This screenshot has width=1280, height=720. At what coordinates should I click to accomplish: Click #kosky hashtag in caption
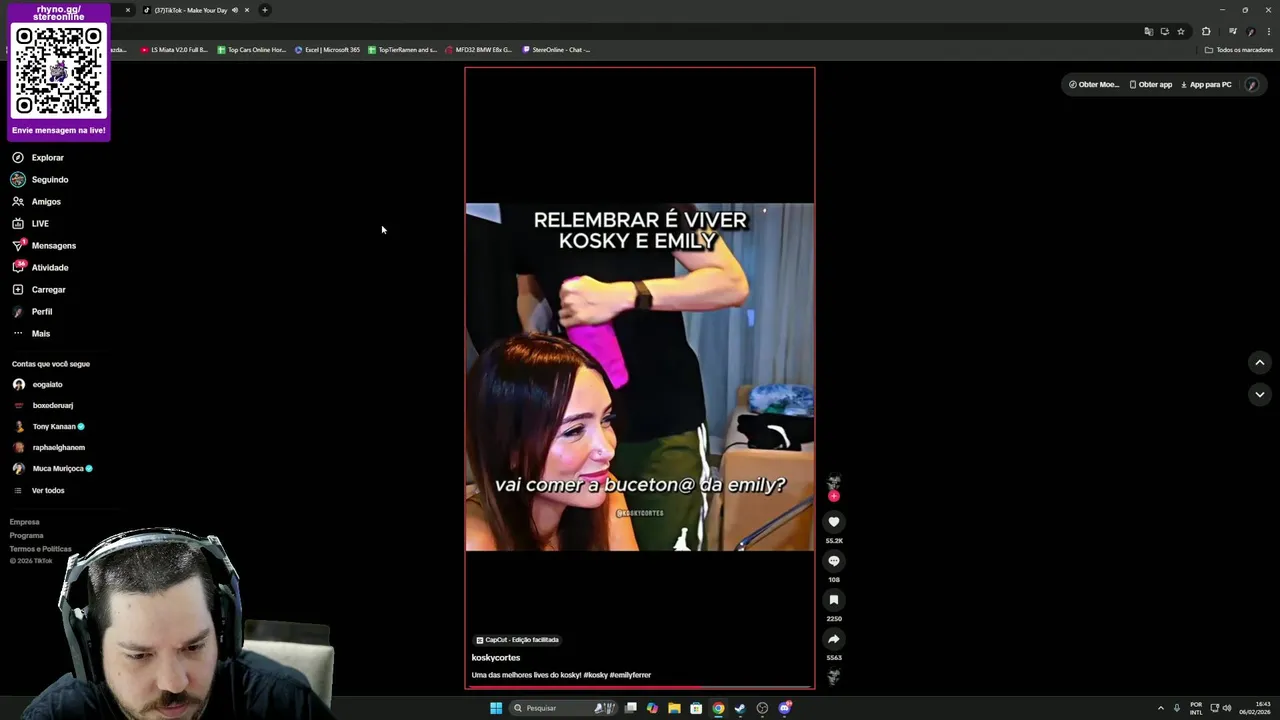pyautogui.click(x=595, y=675)
